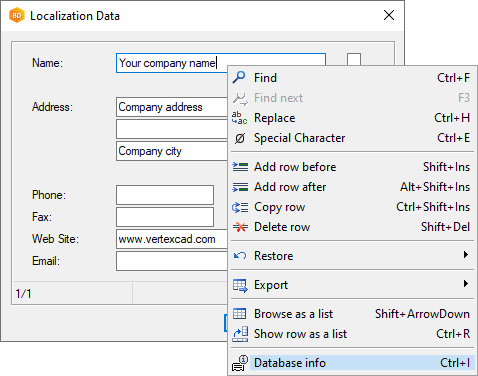Screen dimensions: 478x376
Task: Click the Database info icon
Action: (240, 363)
